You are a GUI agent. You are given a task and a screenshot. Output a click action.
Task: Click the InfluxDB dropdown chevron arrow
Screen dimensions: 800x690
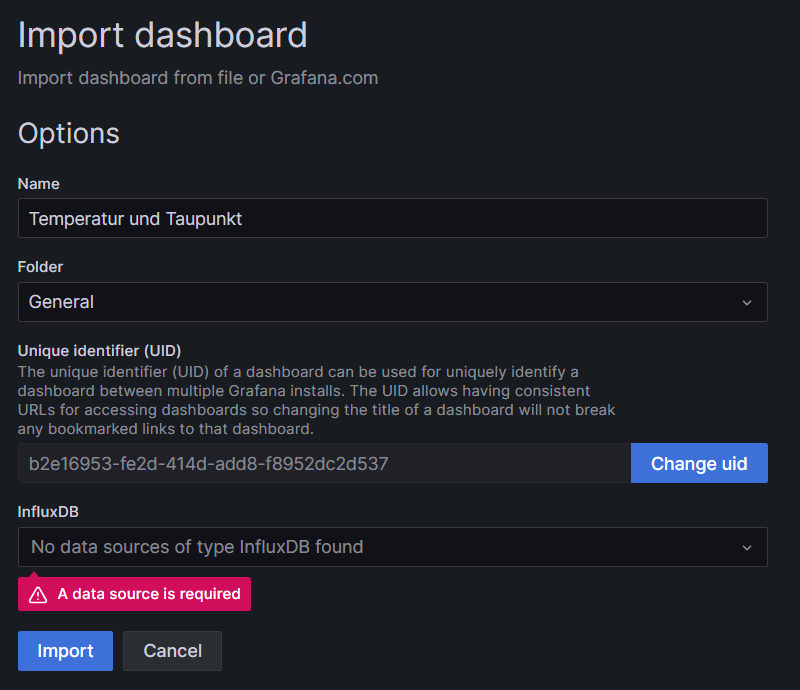point(747,548)
